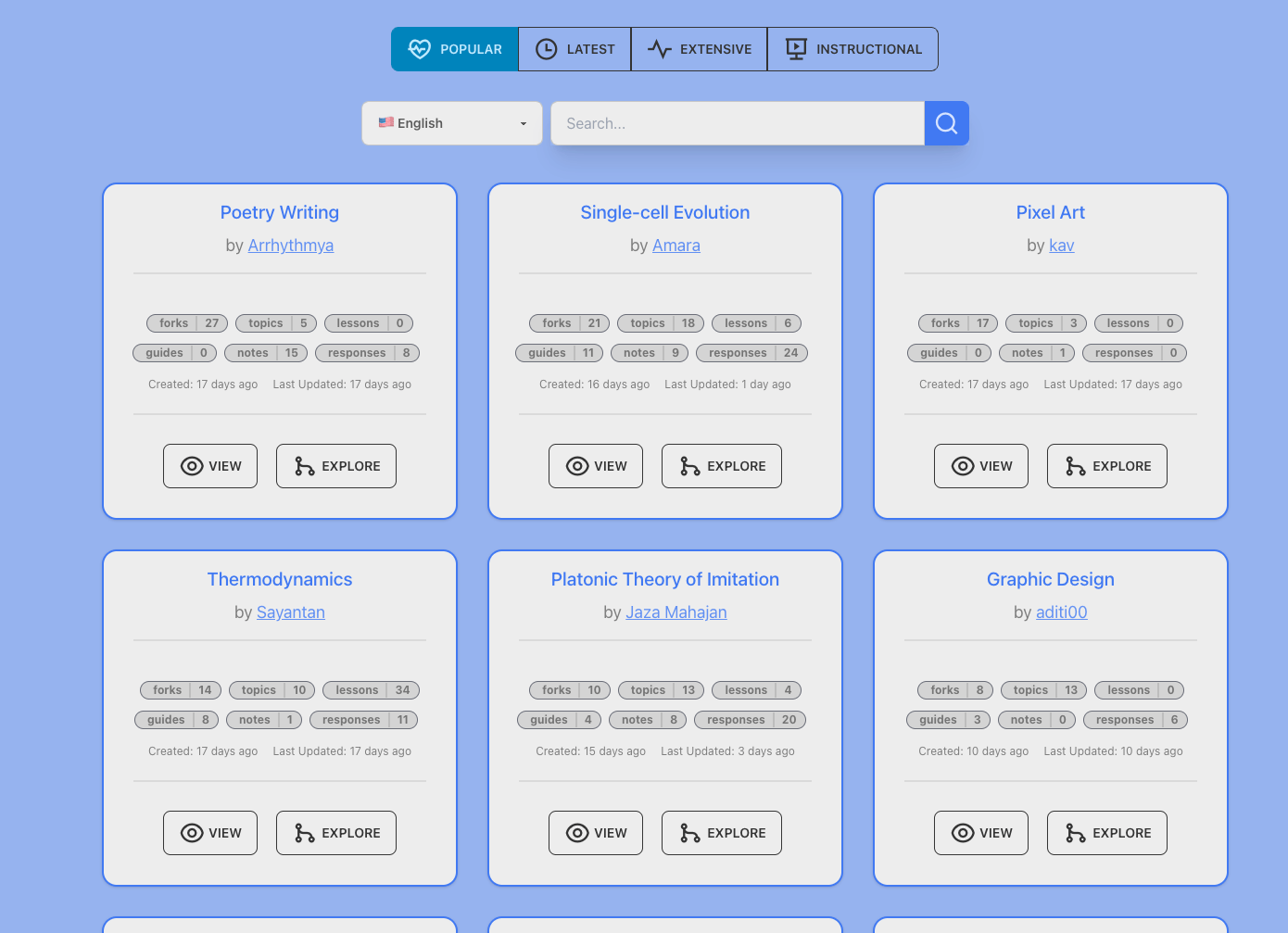Switch to the Instructional tab

(x=852, y=49)
